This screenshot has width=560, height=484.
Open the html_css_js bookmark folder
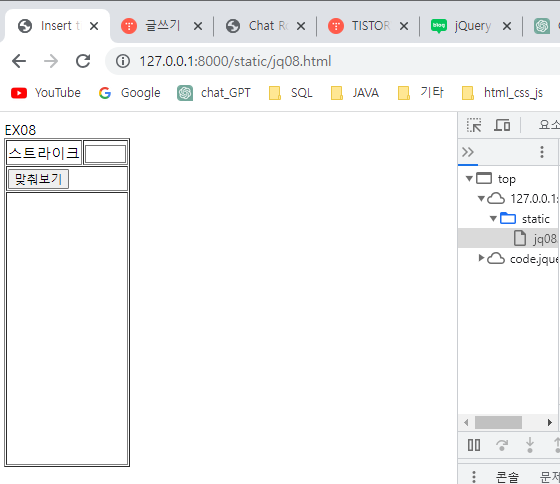coord(502,93)
